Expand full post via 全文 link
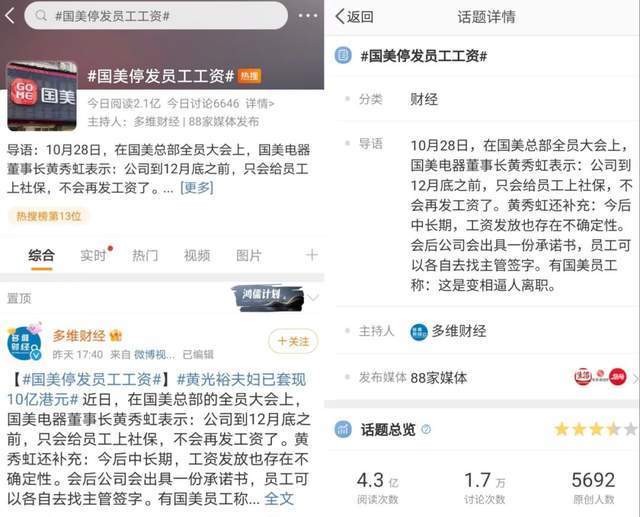The width and height of the screenshot is (640, 517). 279,499
